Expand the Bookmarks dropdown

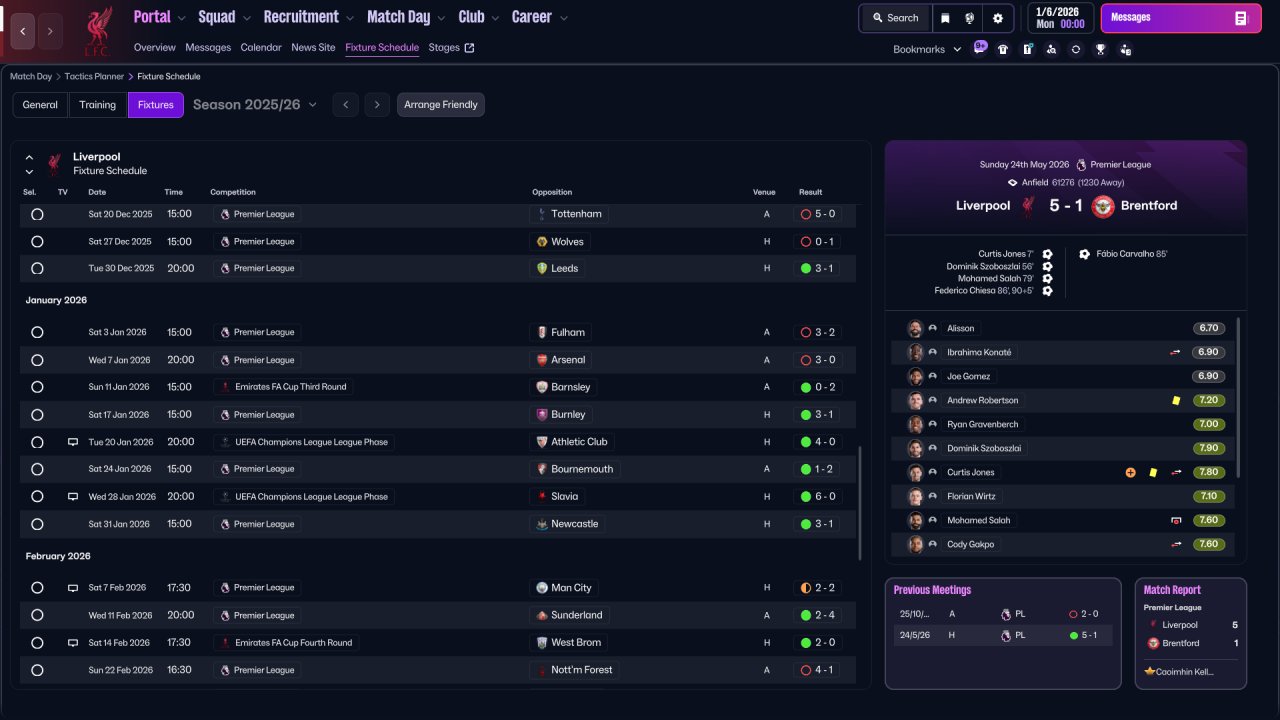pyautogui.click(x=927, y=49)
